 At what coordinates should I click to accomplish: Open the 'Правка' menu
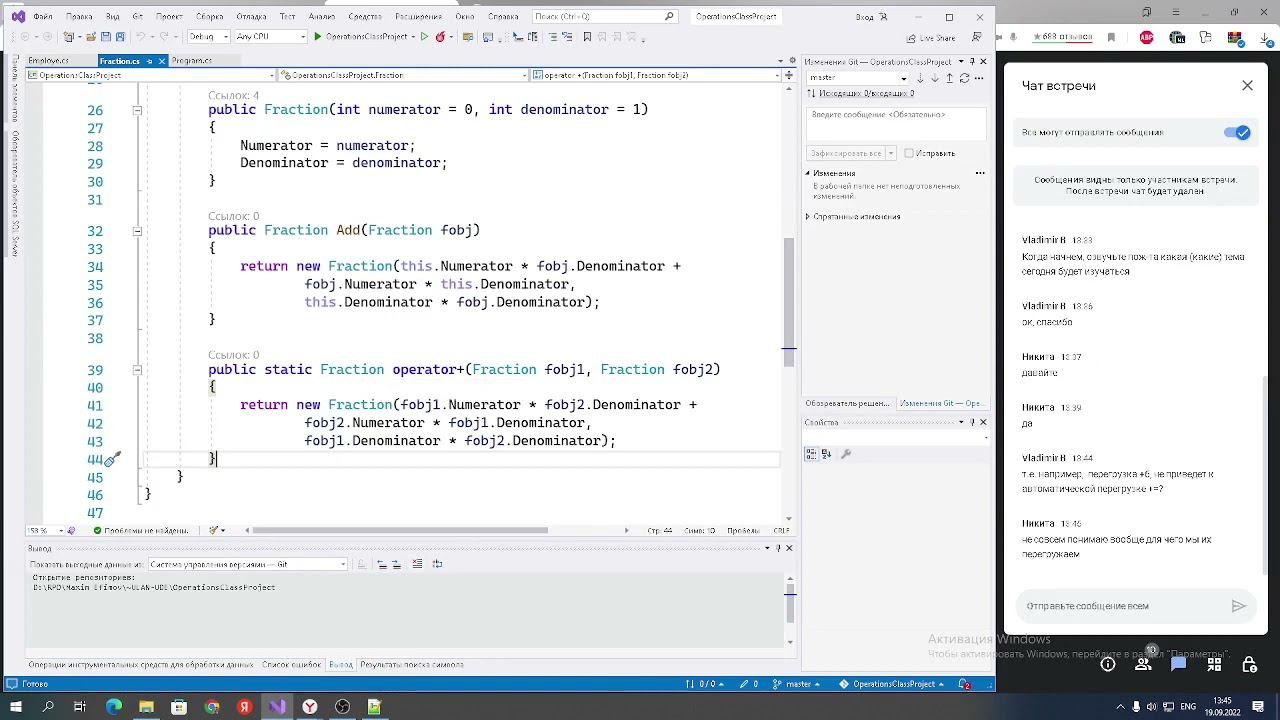(x=79, y=17)
